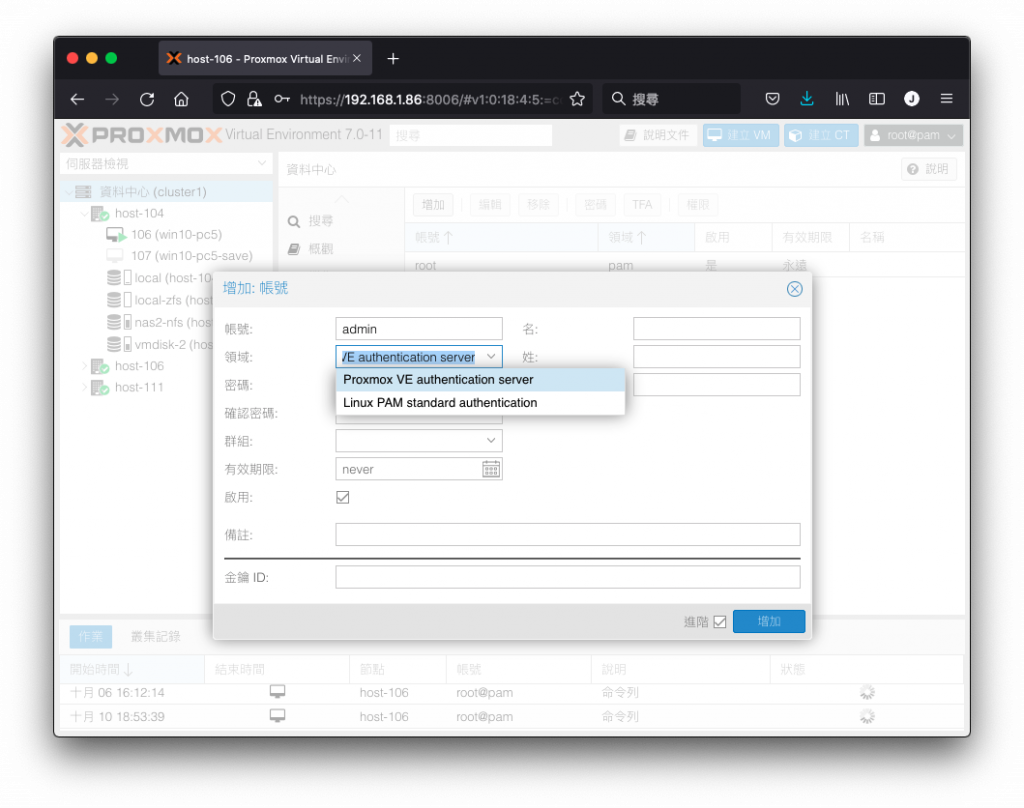Select the task row 十月 10 18:53:39

click(511, 717)
